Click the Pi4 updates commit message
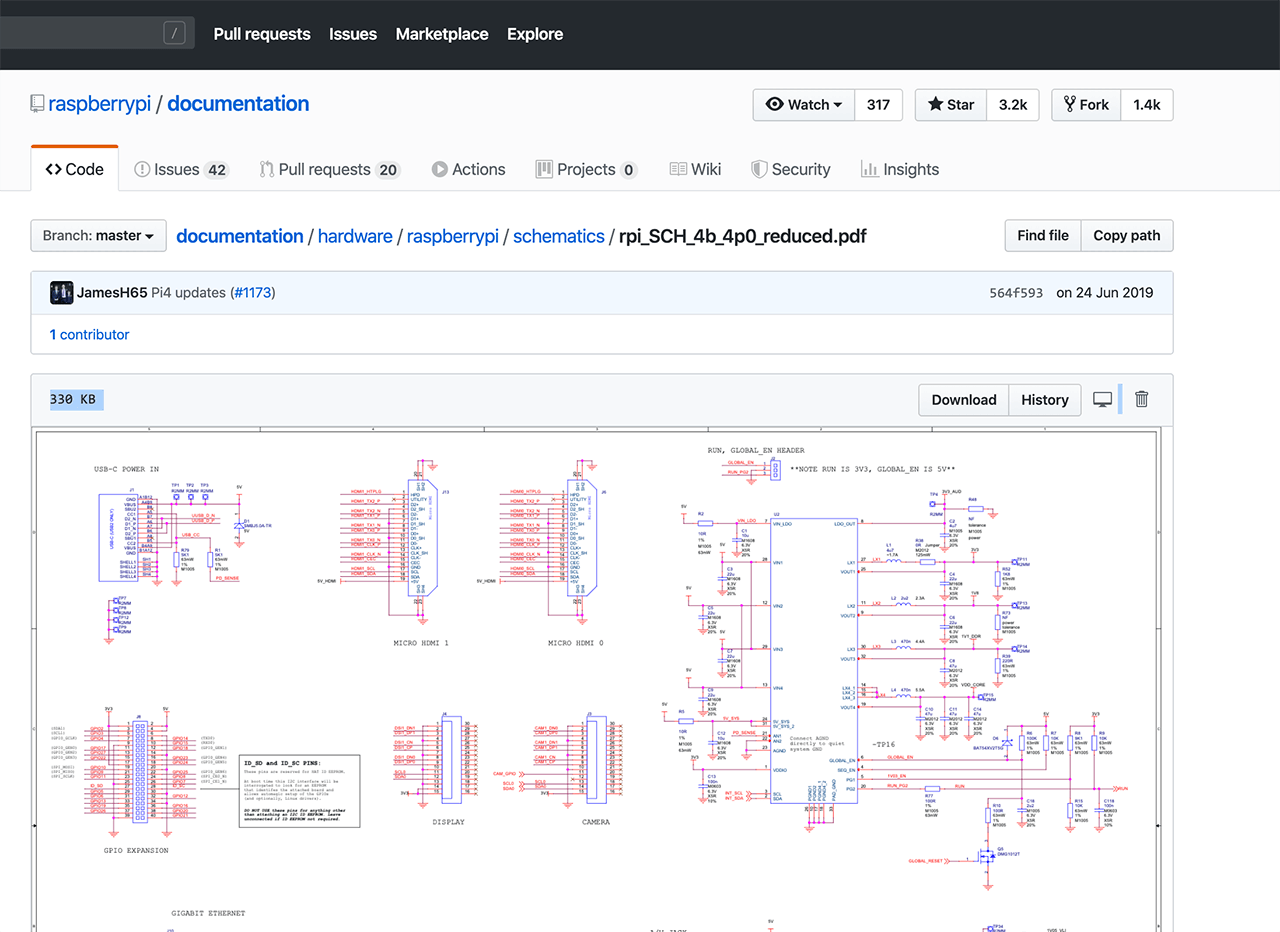The image size is (1280, 932). click(189, 293)
